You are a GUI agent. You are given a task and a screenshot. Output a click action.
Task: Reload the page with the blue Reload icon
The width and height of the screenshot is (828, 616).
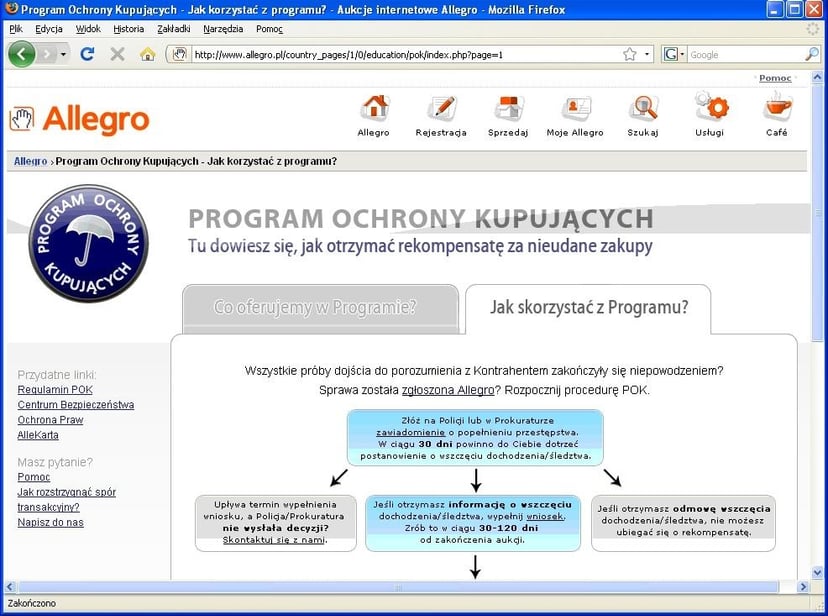coord(87,54)
